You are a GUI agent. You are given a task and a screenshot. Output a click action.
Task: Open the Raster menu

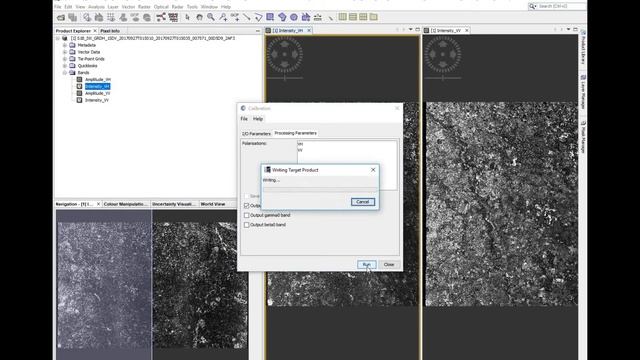pos(144,7)
